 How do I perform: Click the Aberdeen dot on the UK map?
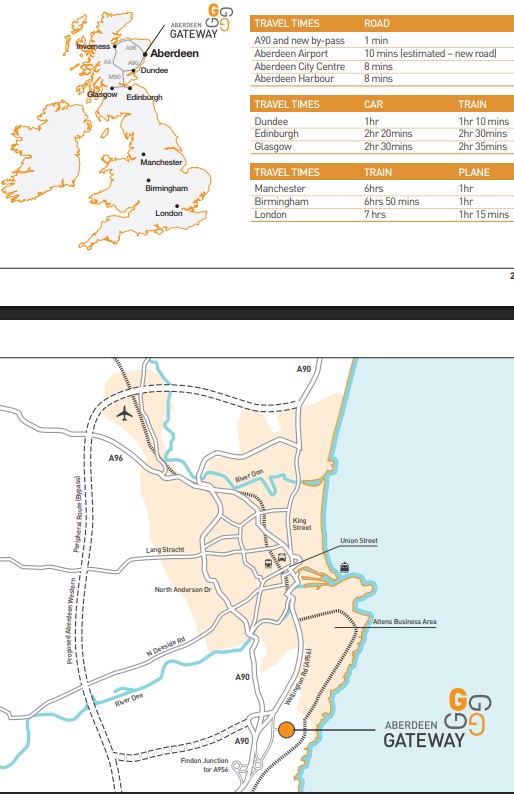(x=145, y=54)
